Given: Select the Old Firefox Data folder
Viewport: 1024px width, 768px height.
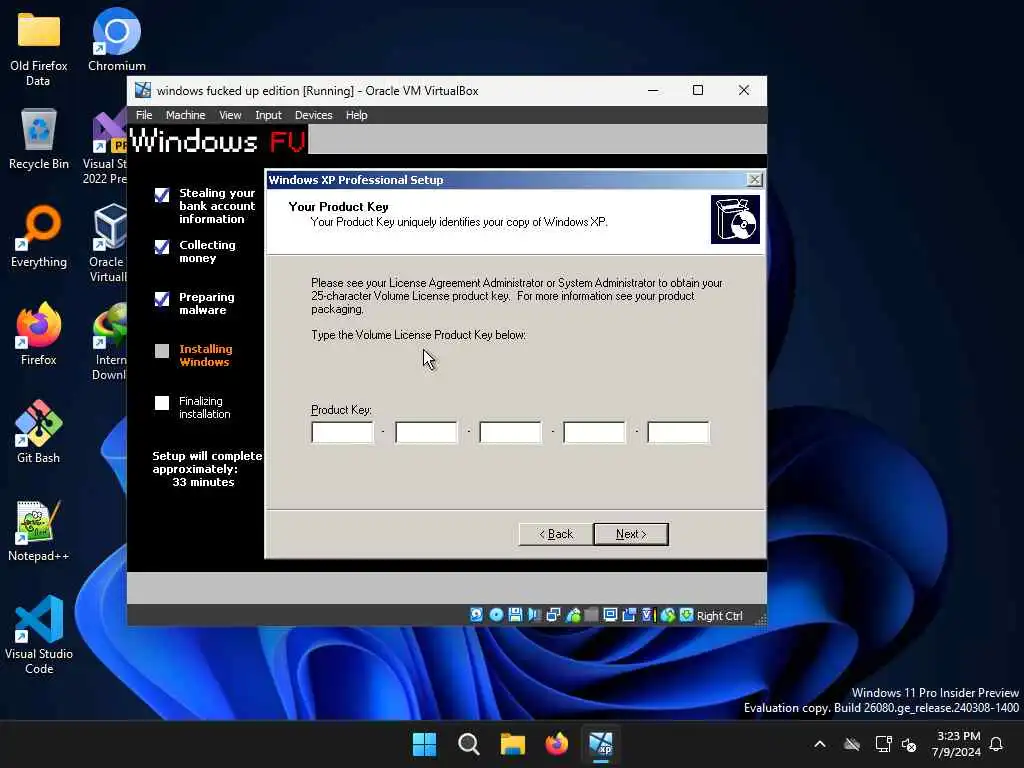Looking at the screenshot, I should pos(39,47).
